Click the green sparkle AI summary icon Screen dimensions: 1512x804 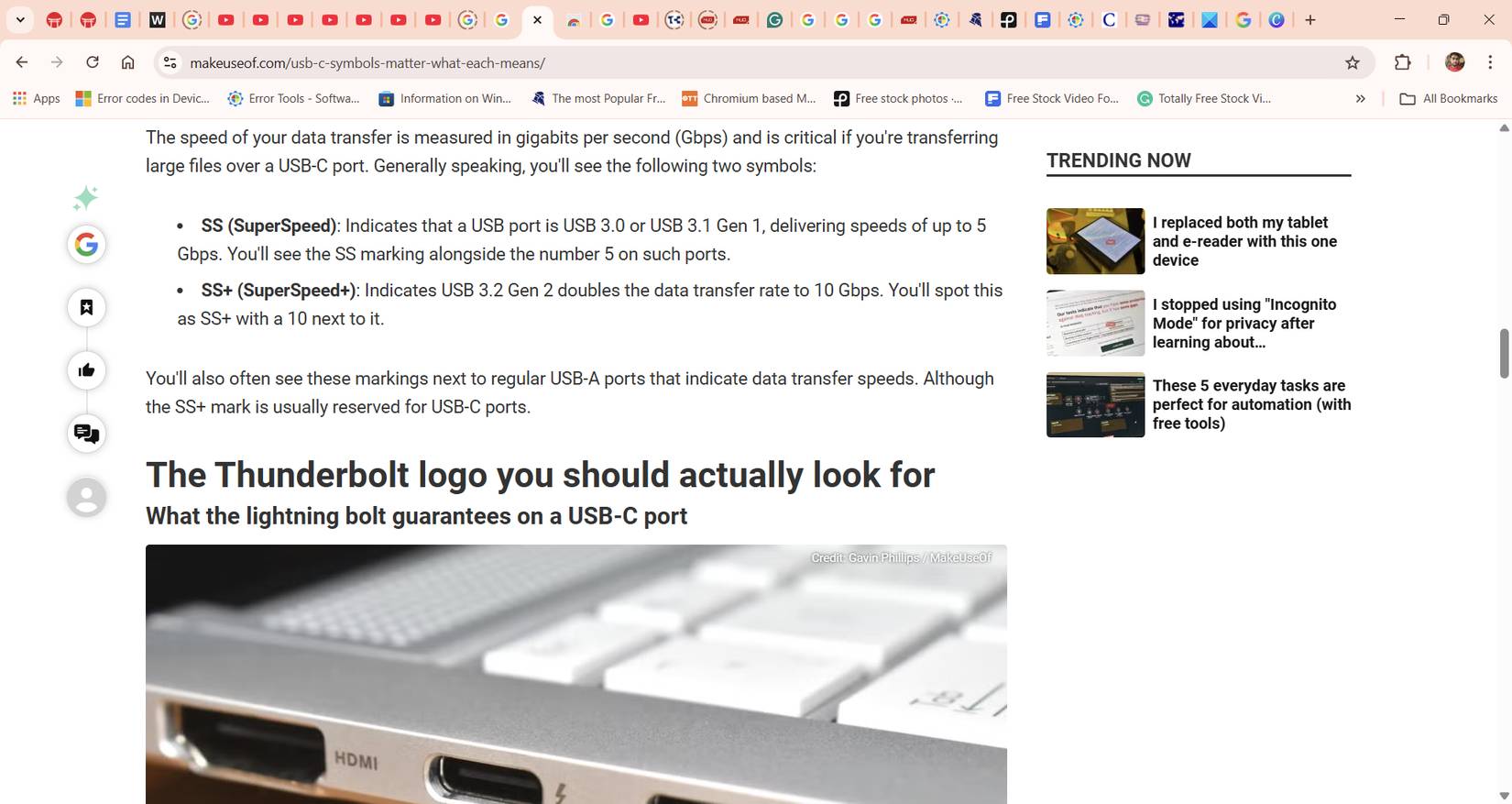tap(86, 197)
